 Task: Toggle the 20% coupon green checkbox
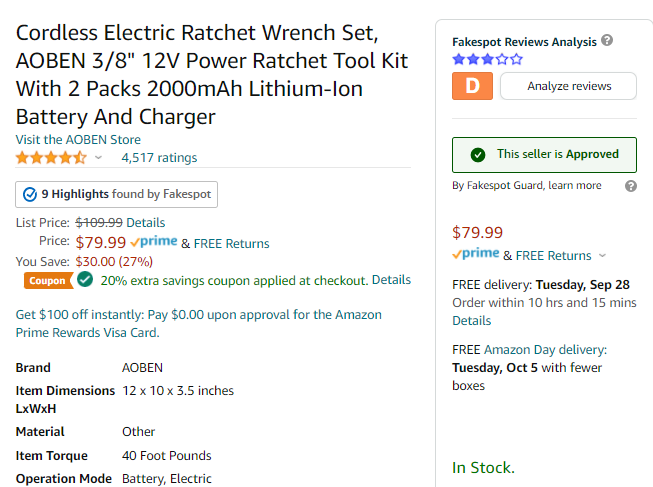tap(85, 280)
